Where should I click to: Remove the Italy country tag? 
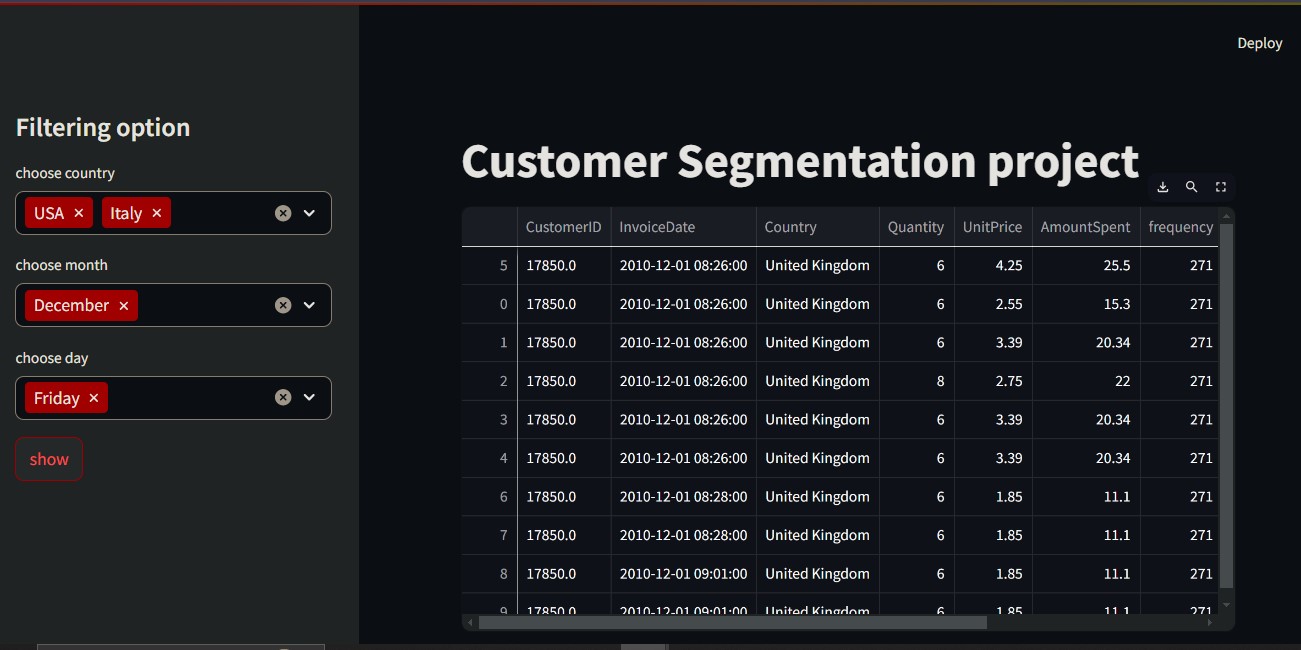(157, 213)
